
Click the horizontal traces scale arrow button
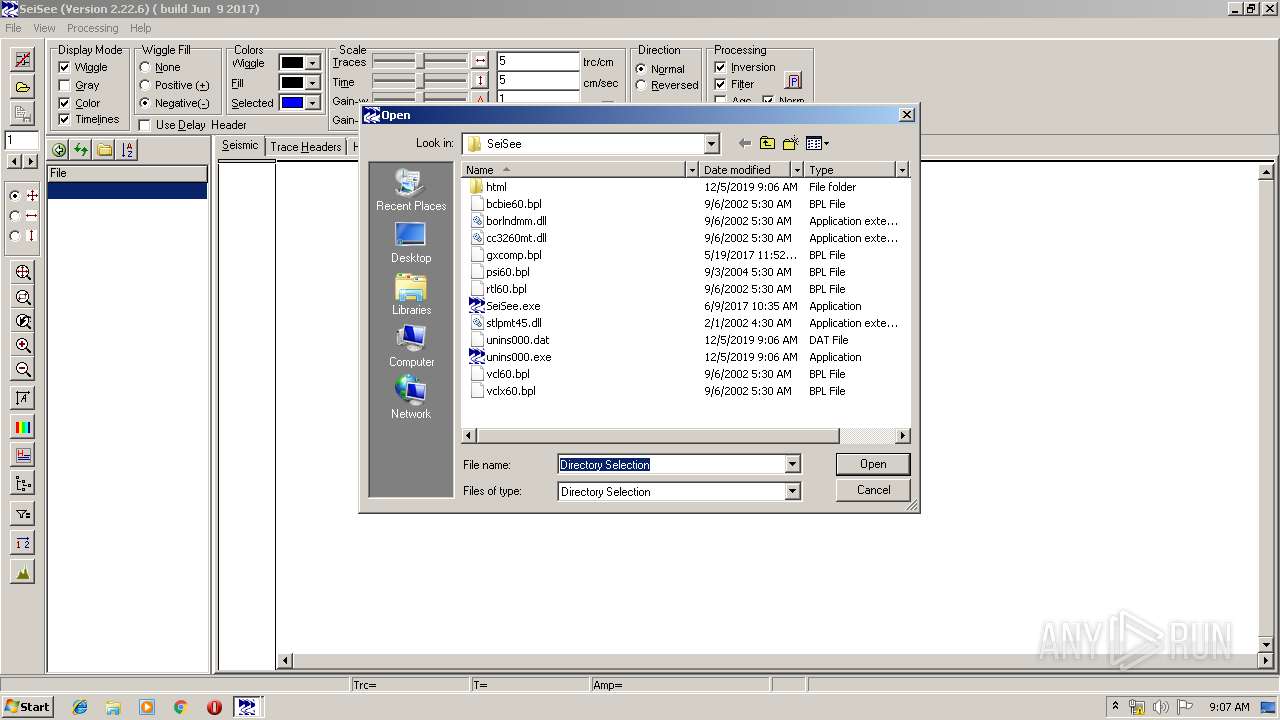pos(480,61)
